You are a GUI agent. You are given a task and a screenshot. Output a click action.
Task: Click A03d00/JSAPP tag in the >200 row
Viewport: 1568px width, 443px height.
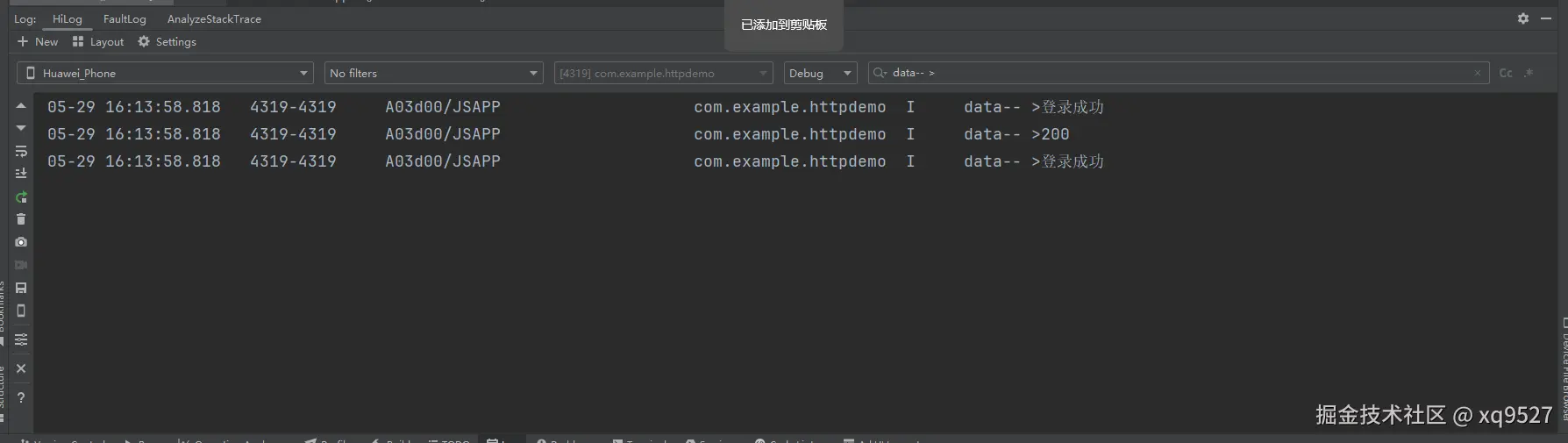(443, 134)
